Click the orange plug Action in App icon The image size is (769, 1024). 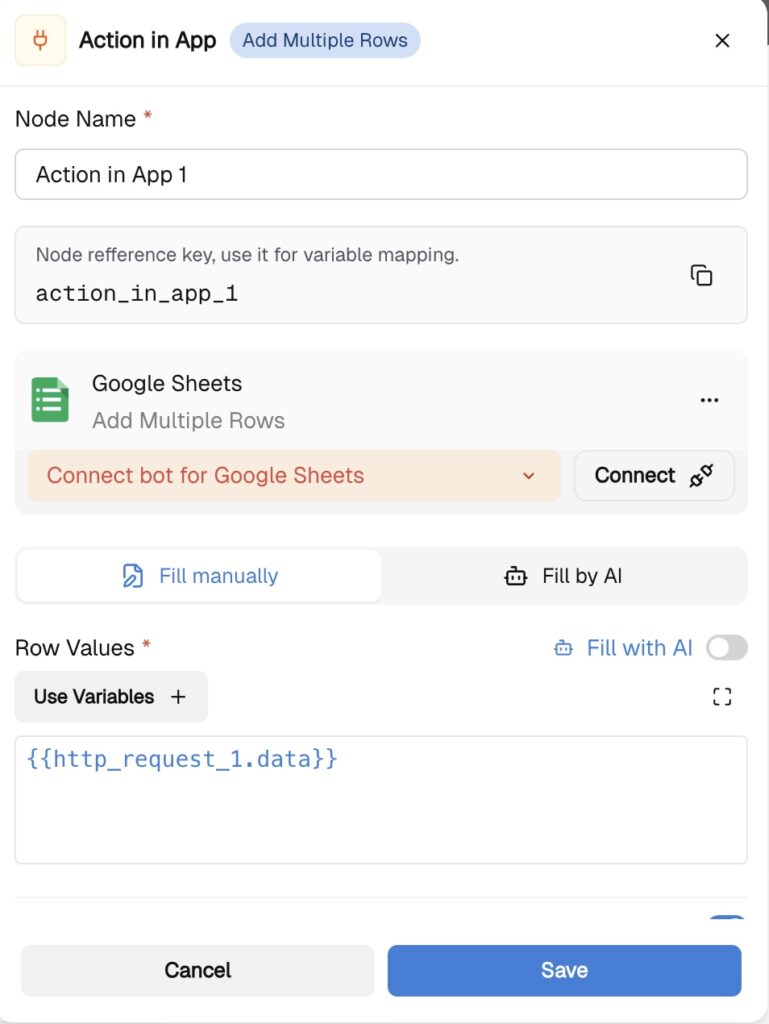41,41
